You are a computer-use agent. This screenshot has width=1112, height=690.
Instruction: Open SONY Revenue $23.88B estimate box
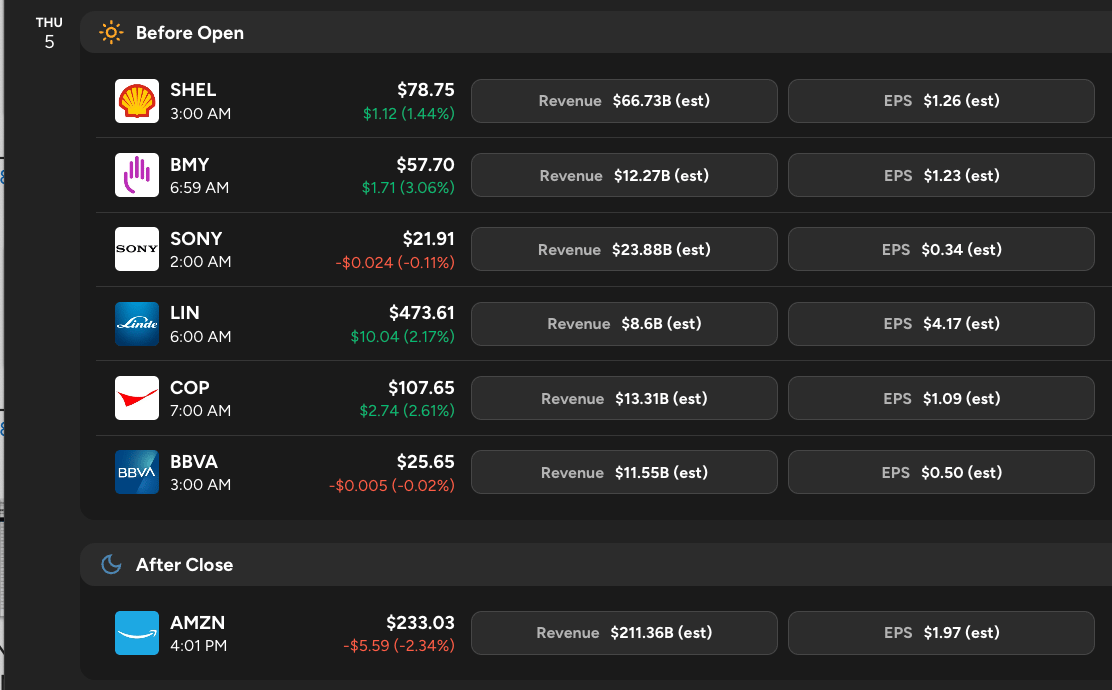(x=624, y=249)
